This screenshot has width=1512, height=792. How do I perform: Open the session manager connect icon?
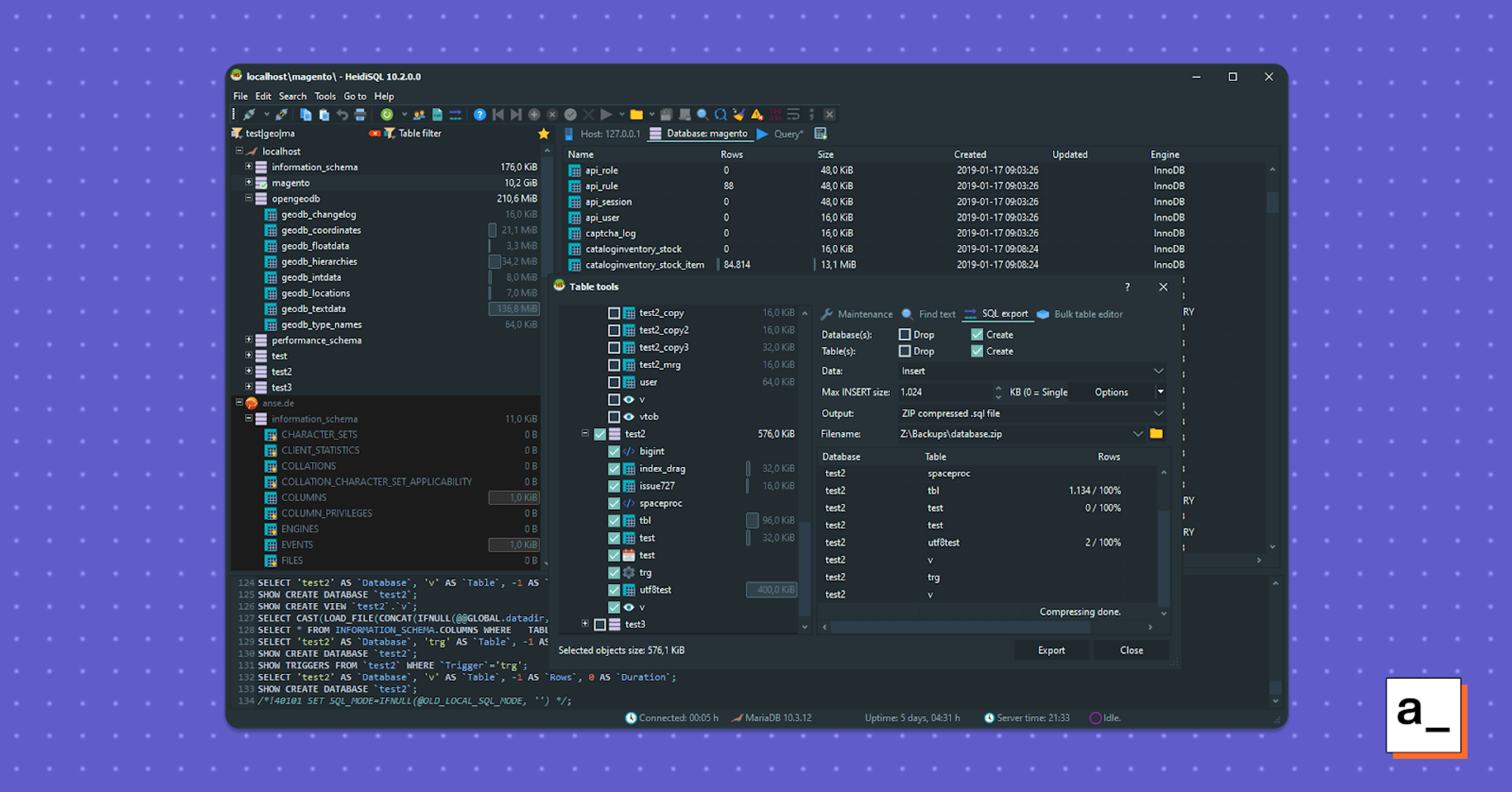[248, 114]
